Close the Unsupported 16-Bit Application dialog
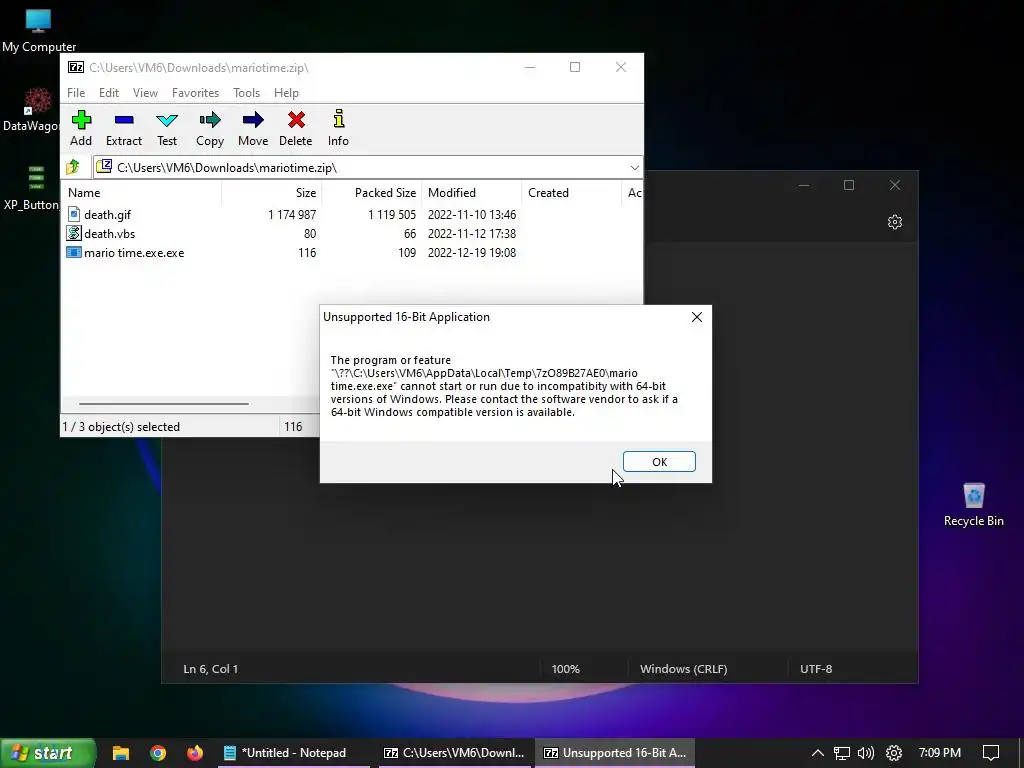Screen dimensions: 1024x768 pos(697,317)
